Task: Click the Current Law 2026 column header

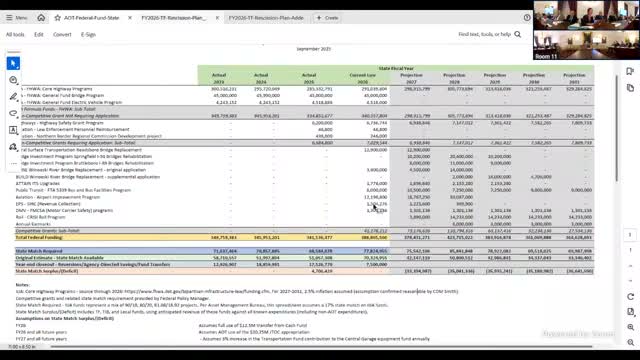Action: pos(362,78)
